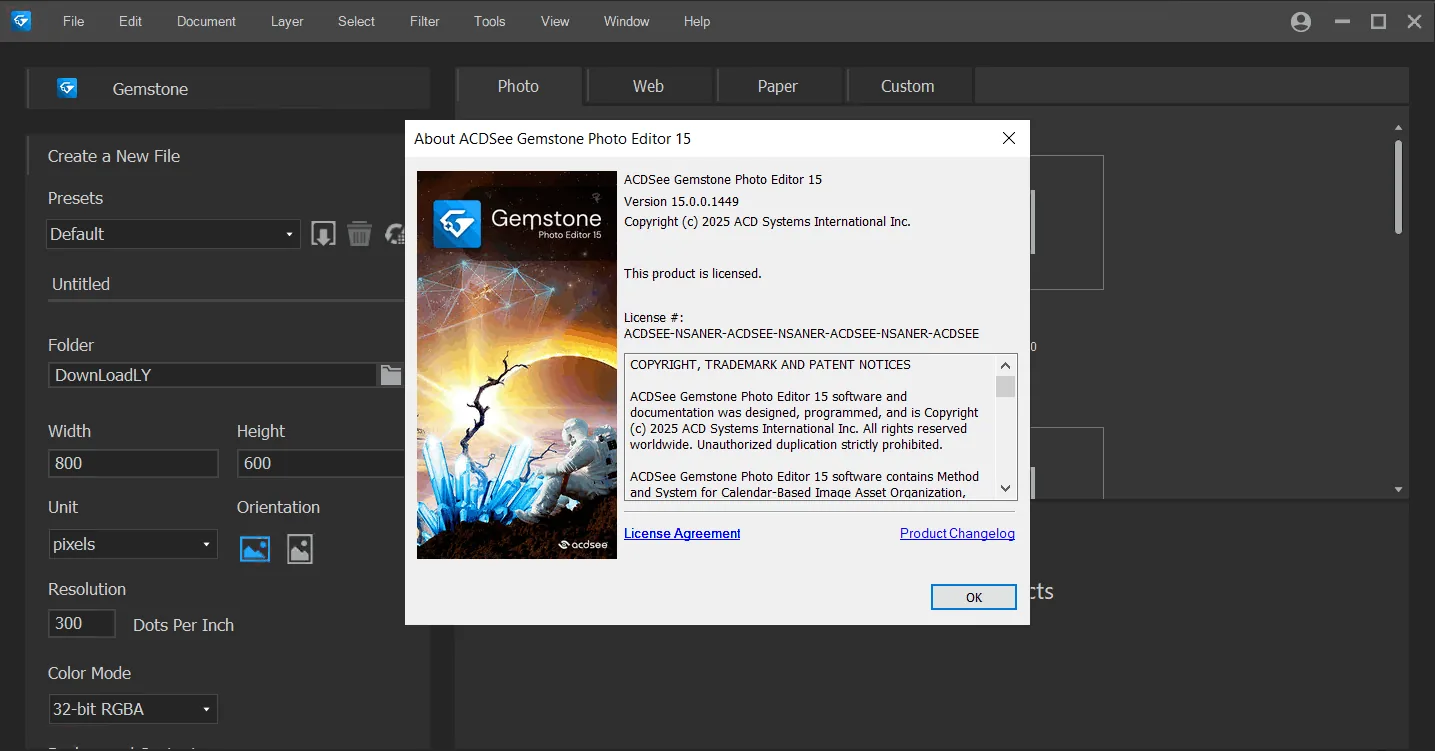Minimize the Gemstone application window
This screenshot has width=1435, height=751.
click(x=1343, y=21)
